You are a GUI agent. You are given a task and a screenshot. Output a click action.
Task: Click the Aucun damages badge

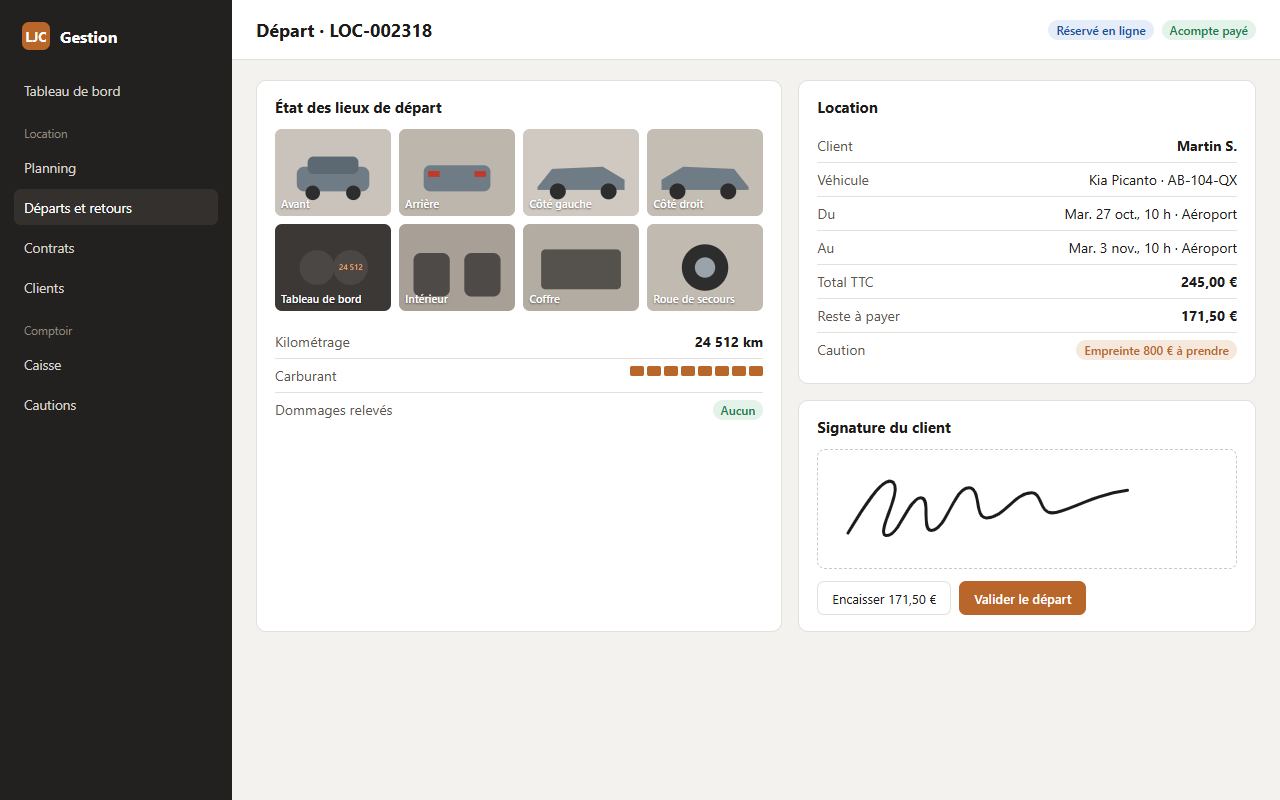tap(738, 410)
